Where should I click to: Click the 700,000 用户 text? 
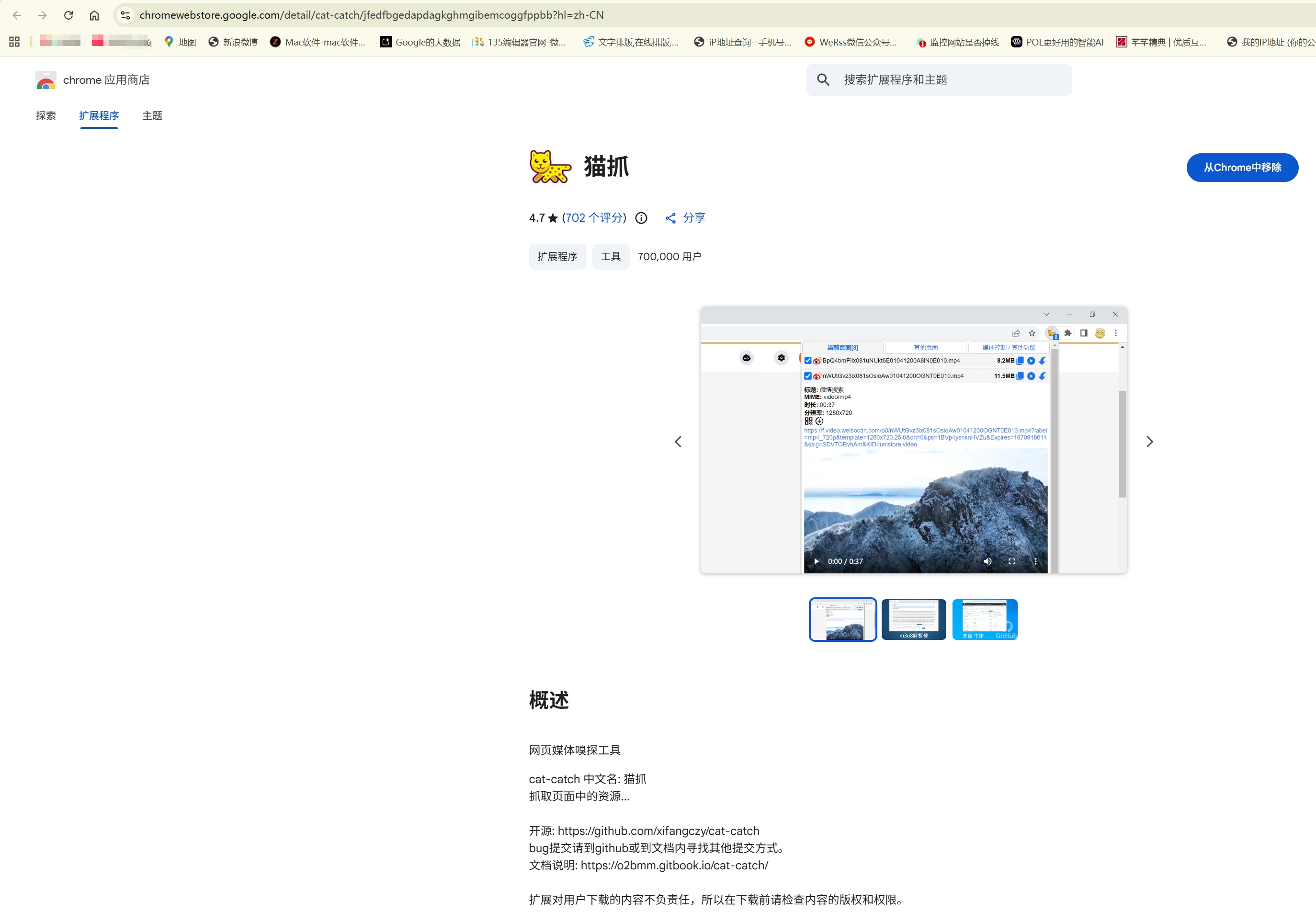coord(669,256)
